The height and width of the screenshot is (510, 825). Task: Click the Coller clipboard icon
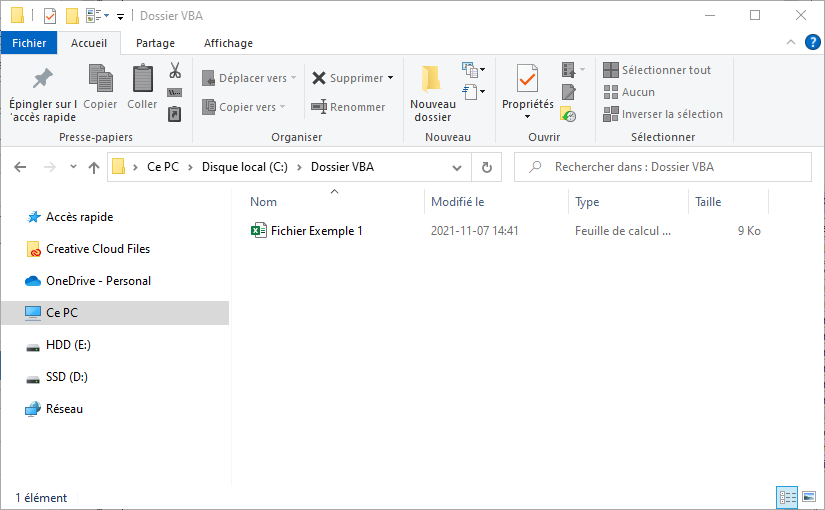pos(143,79)
